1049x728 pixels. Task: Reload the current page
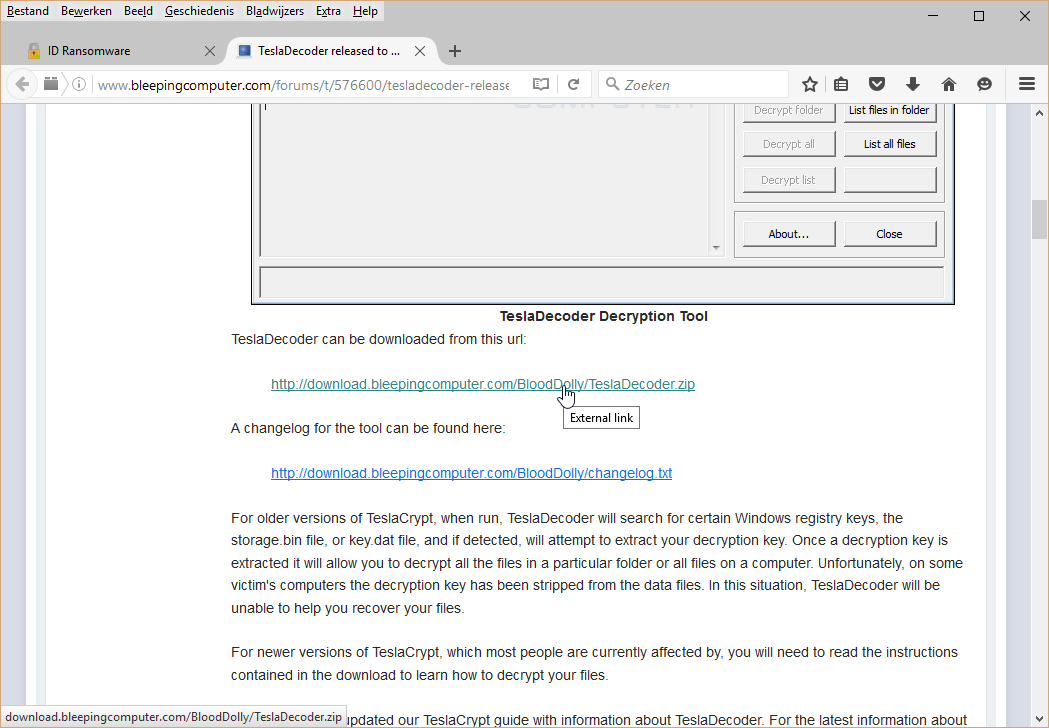coord(574,85)
